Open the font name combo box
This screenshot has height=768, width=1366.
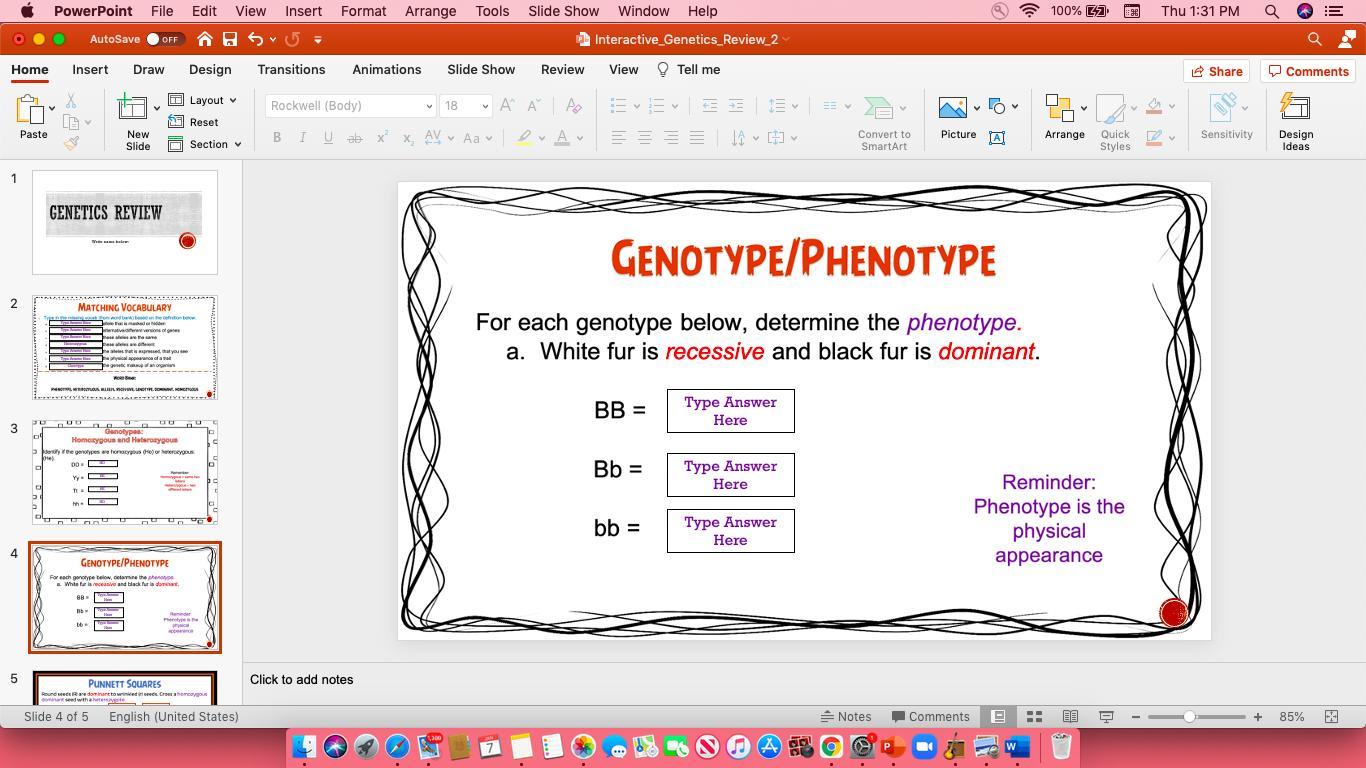pos(350,106)
